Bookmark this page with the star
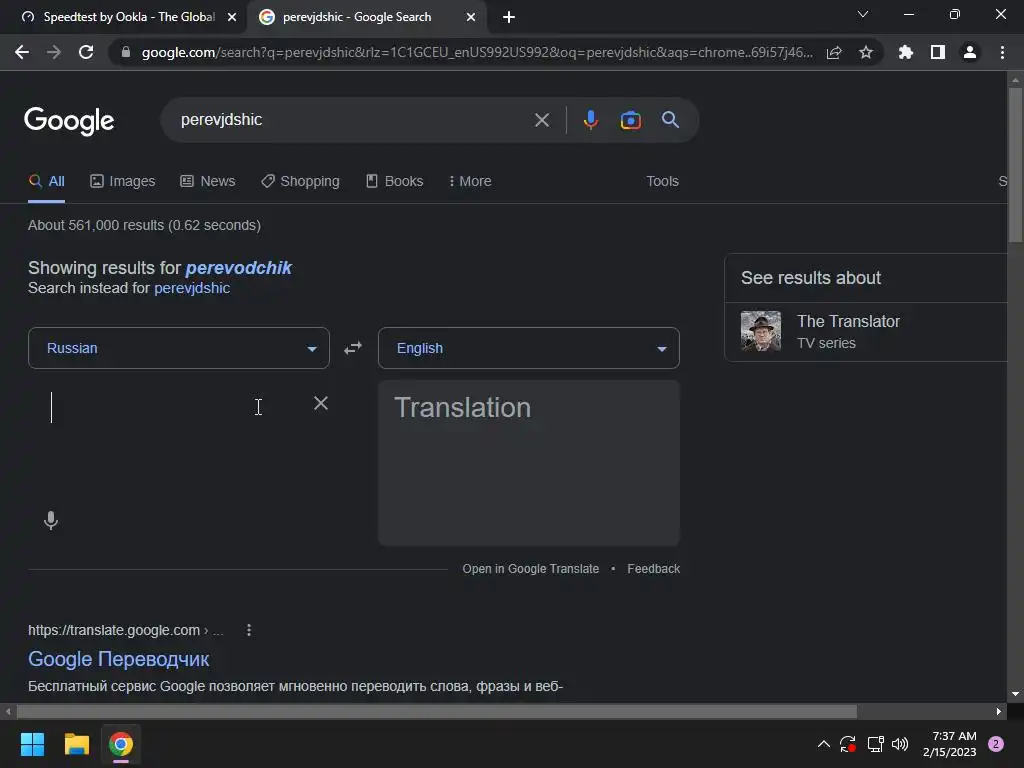 (866, 52)
